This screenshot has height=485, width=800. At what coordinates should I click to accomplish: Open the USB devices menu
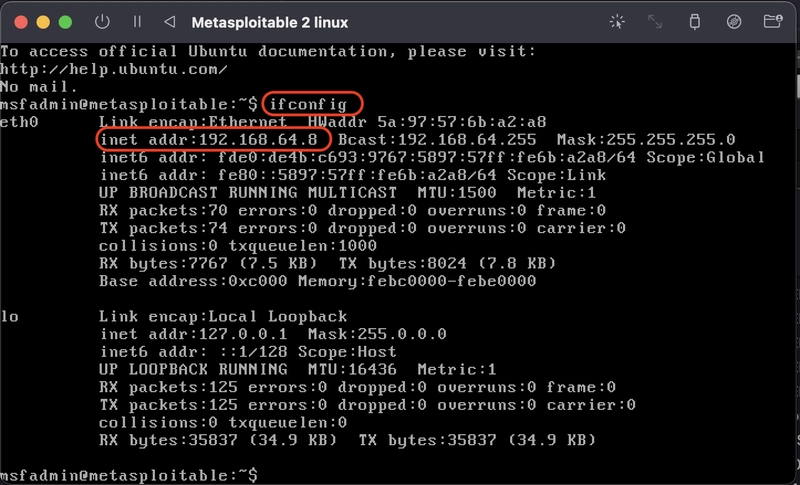pos(694,22)
